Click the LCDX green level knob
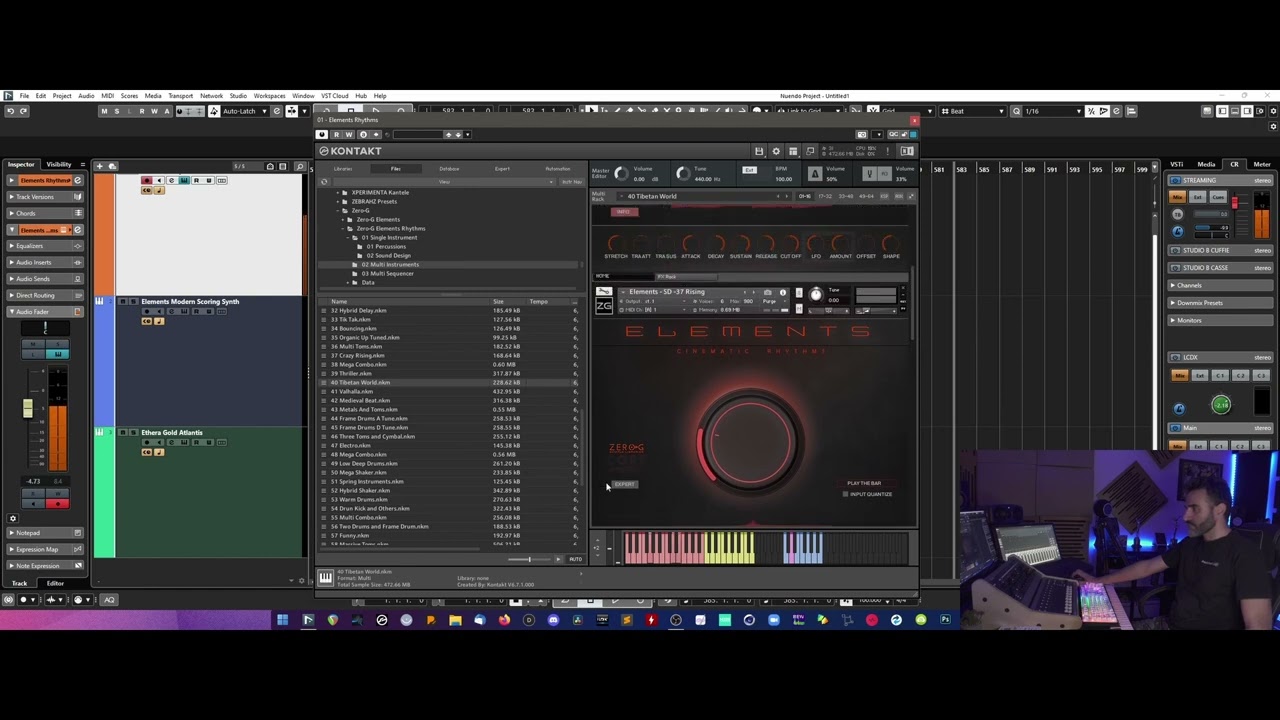 (1221, 404)
